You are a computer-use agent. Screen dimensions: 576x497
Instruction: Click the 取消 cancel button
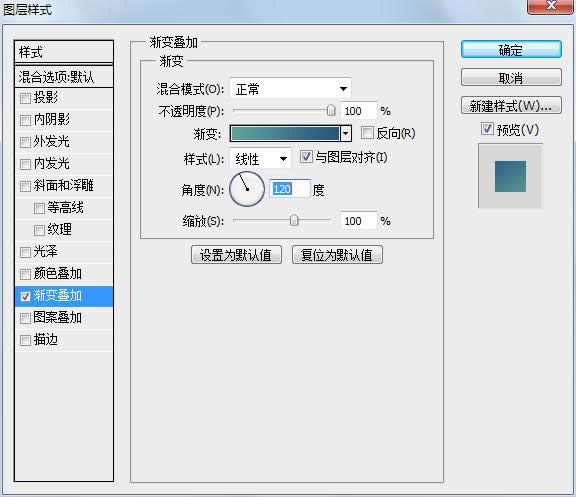point(511,78)
